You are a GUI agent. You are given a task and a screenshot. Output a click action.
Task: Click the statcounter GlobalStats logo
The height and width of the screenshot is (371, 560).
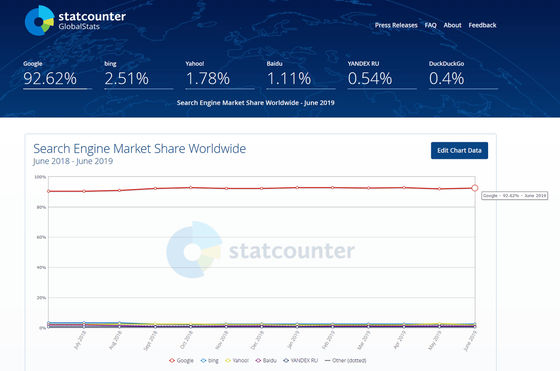(x=75, y=20)
